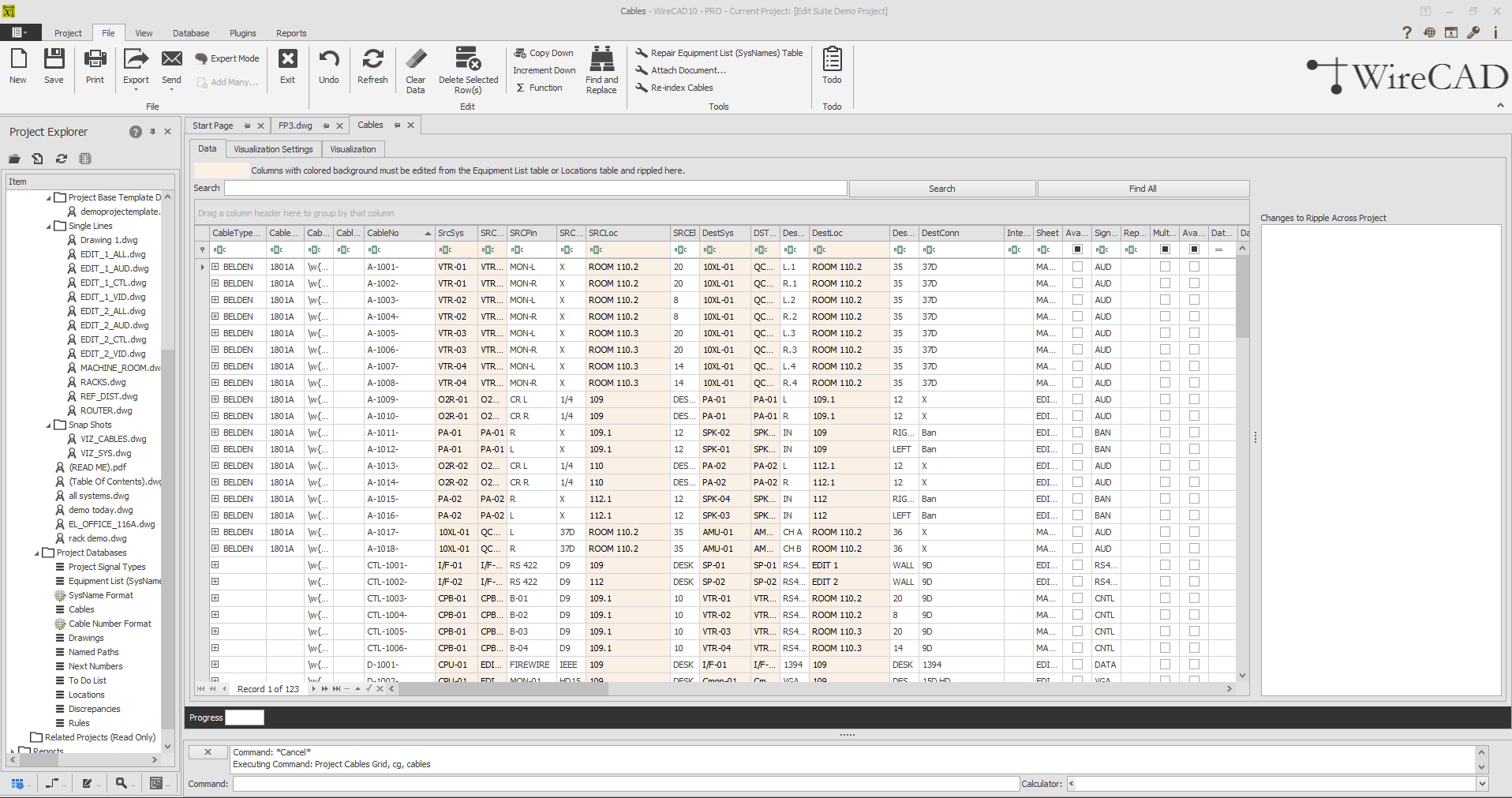Click Project Explorer help icon
This screenshot has height=798, width=1512.
pyautogui.click(x=136, y=132)
